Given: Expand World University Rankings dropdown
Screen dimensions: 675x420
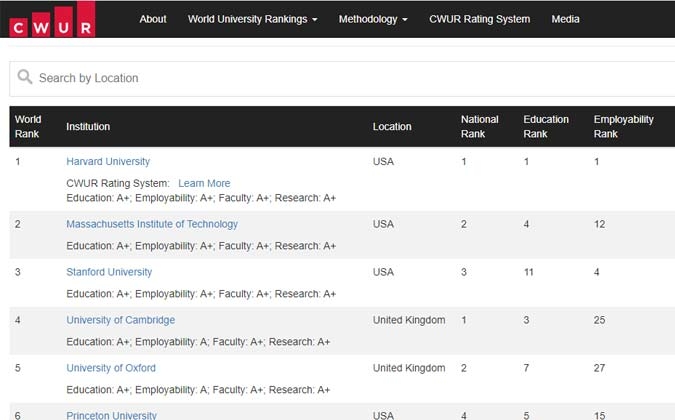Looking at the screenshot, I should coord(253,19).
